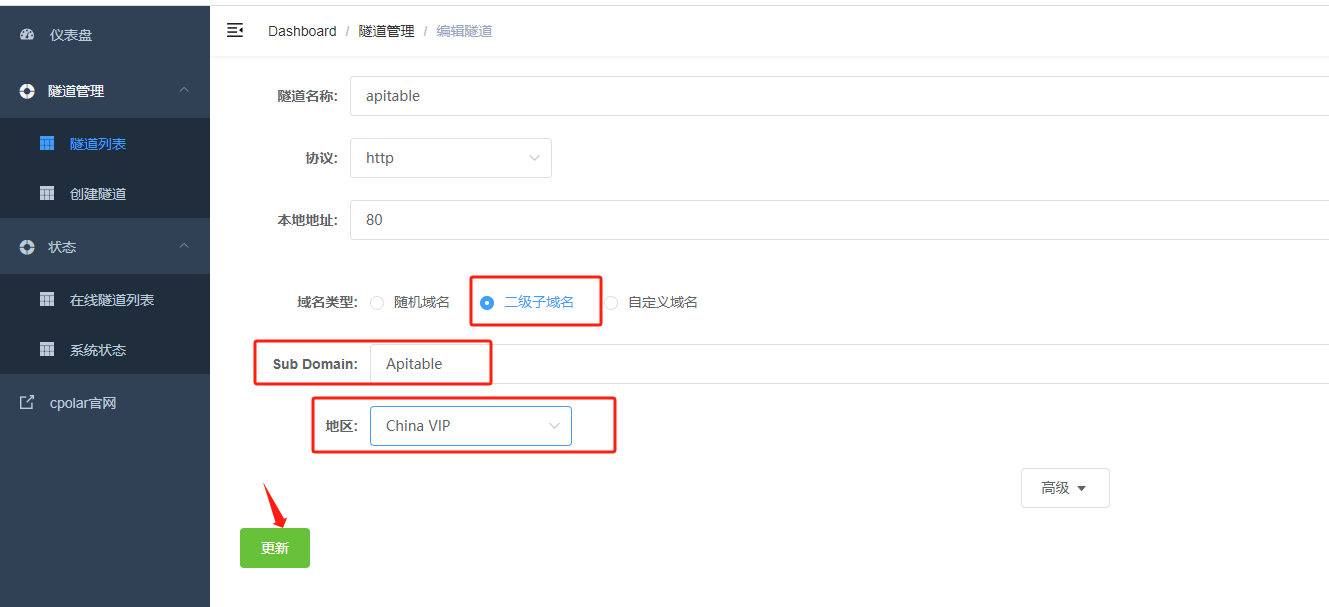Click the table icon beside 系统状态
Image resolution: width=1329 pixels, height=607 pixels.
point(47,350)
